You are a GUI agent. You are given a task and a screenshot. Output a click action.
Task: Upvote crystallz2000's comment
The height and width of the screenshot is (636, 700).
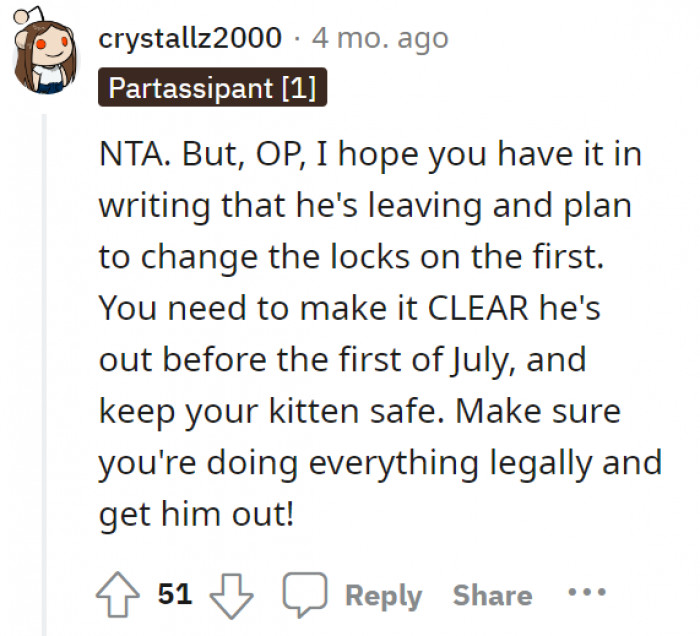120,594
